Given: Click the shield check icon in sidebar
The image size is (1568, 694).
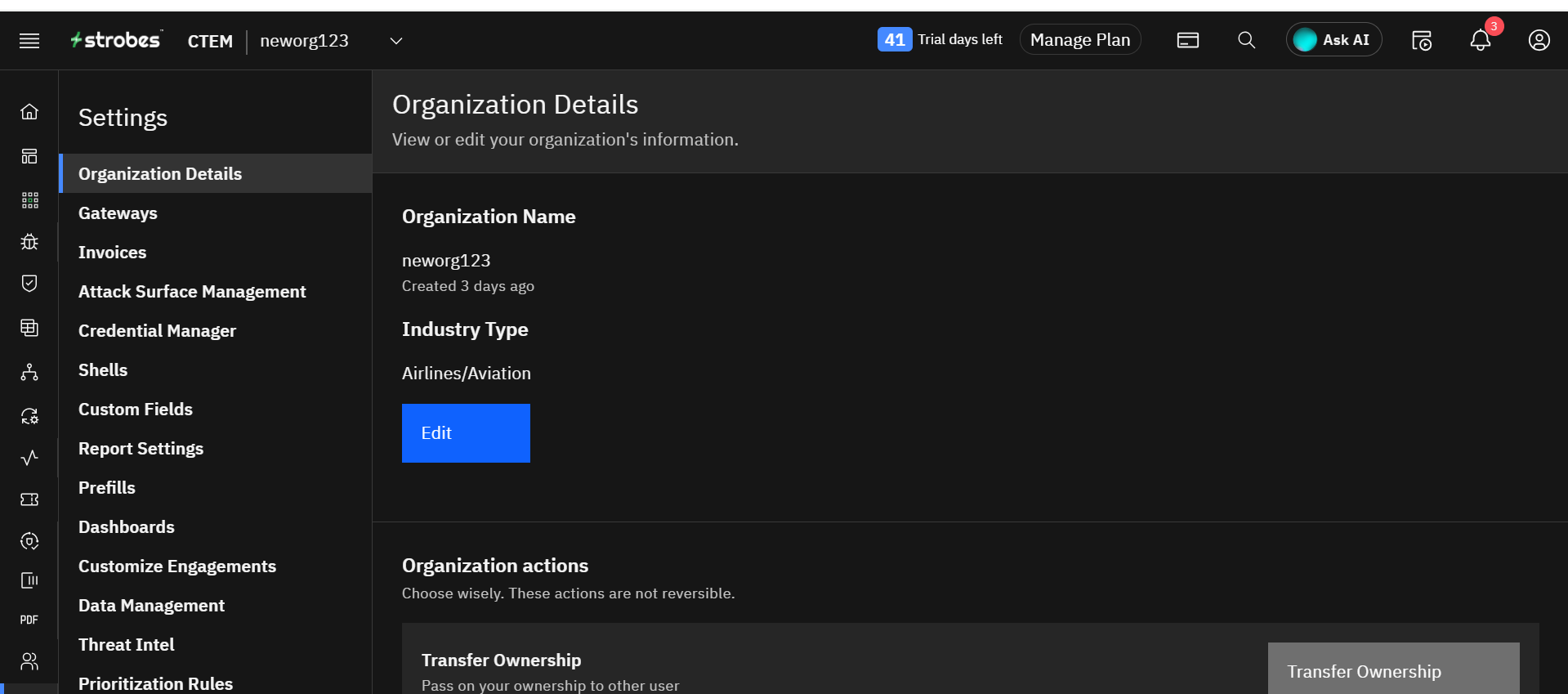Looking at the screenshot, I should click(29, 284).
